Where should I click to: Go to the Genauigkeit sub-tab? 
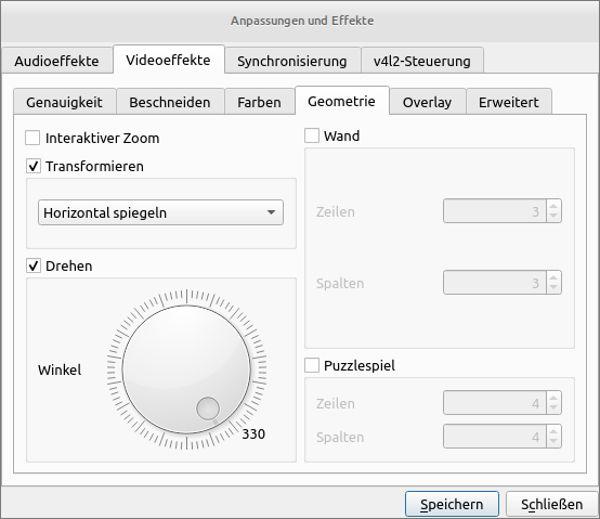(x=64, y=102)
